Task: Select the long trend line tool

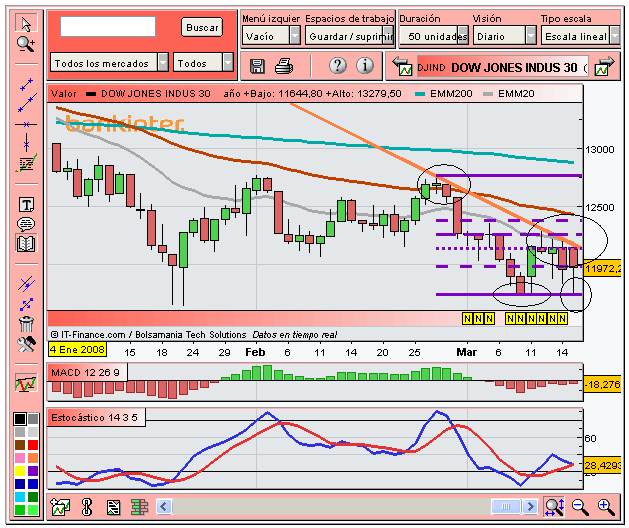Action: pyautogui.click(x=27, y=103)
